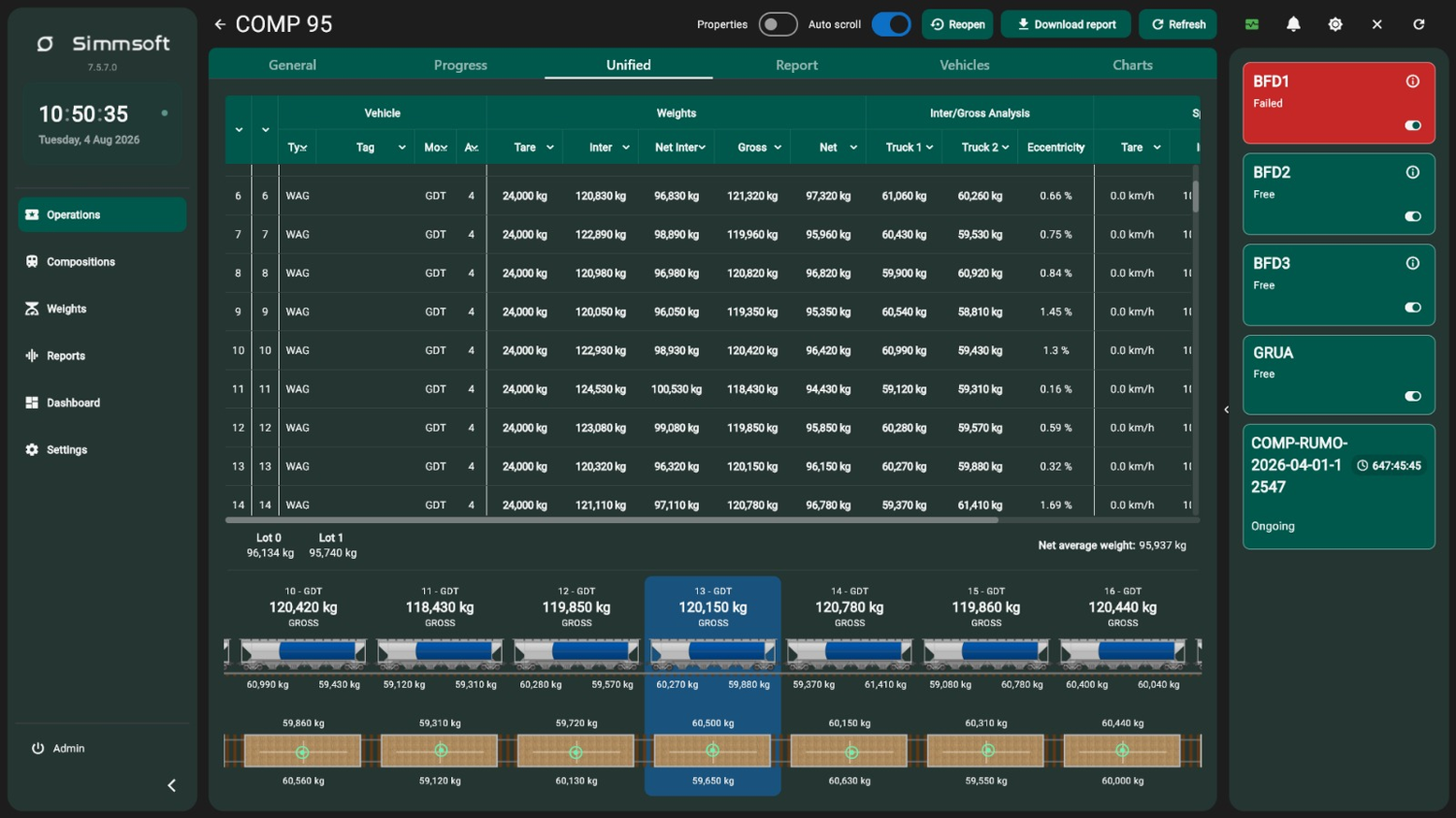Open the Gross column dropdown

778,147
